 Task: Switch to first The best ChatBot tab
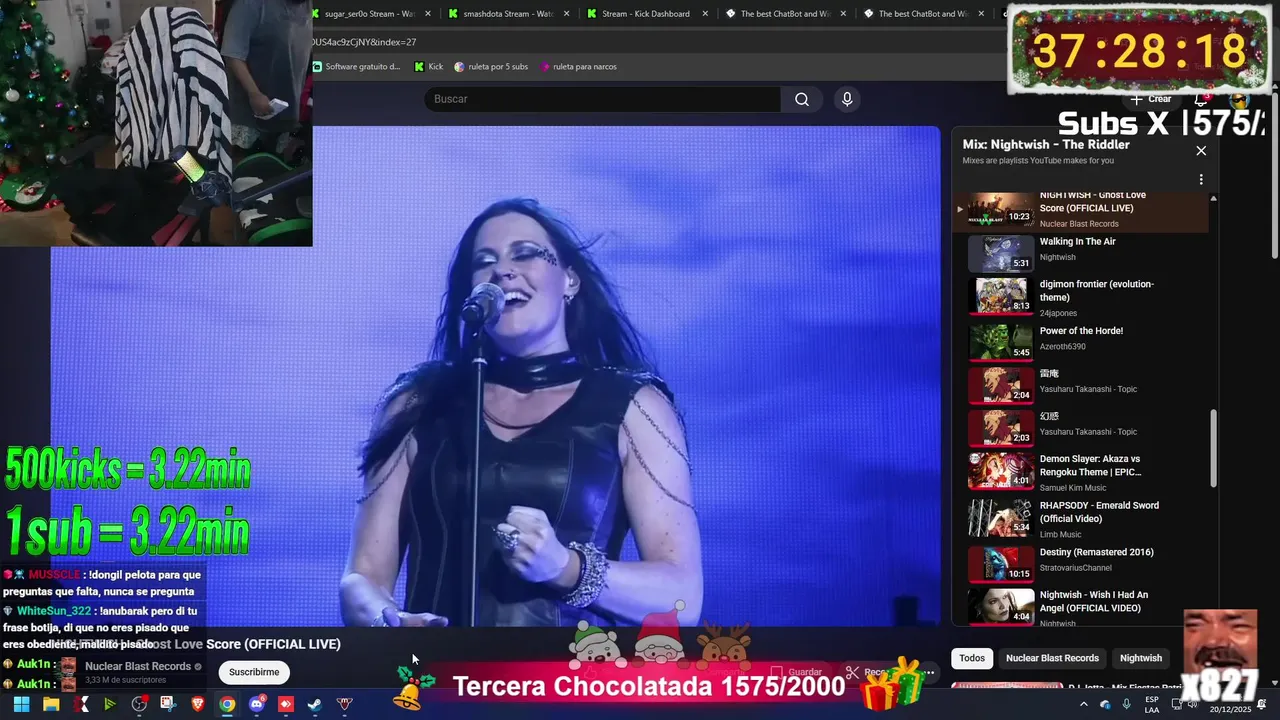(x=785, y=14)
